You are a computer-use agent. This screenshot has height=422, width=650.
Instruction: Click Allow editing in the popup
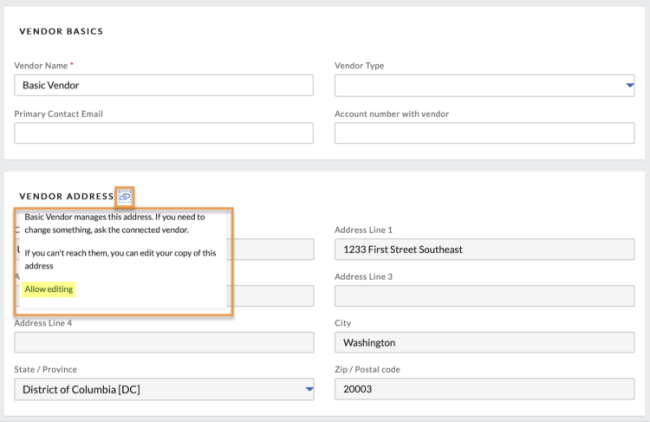click(49, 289)
